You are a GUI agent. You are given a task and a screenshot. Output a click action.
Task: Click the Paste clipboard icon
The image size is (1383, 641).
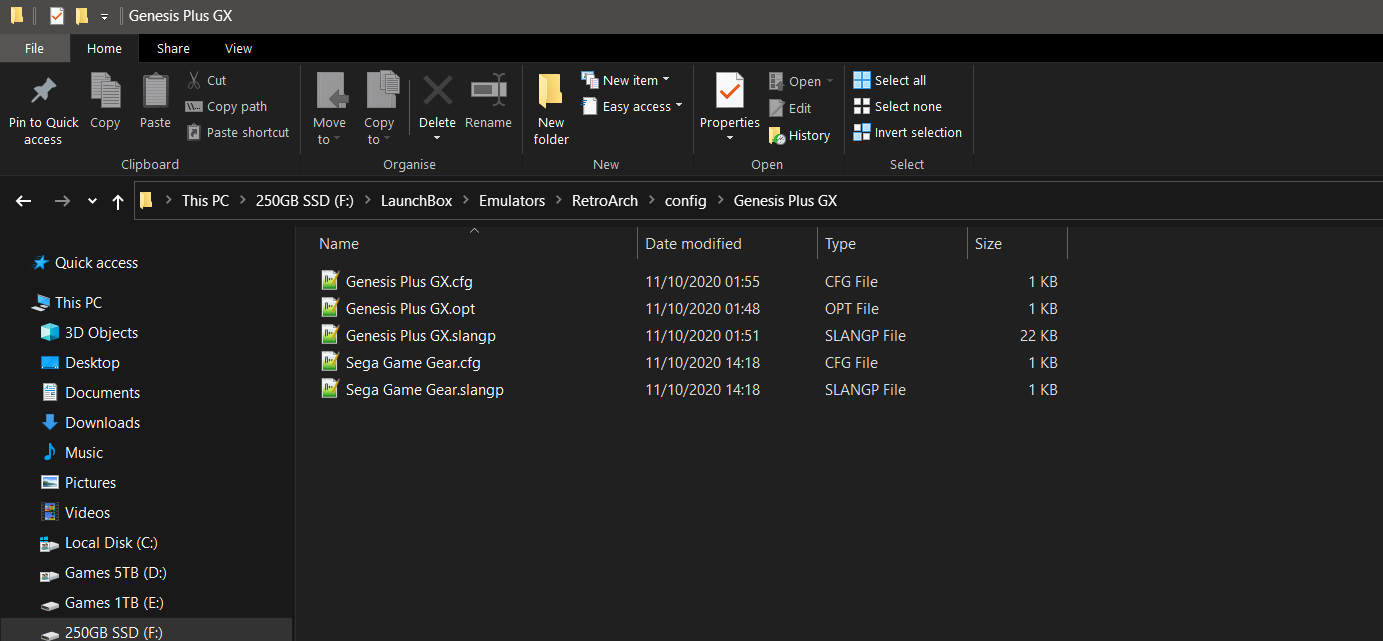[x=155, y=91]
